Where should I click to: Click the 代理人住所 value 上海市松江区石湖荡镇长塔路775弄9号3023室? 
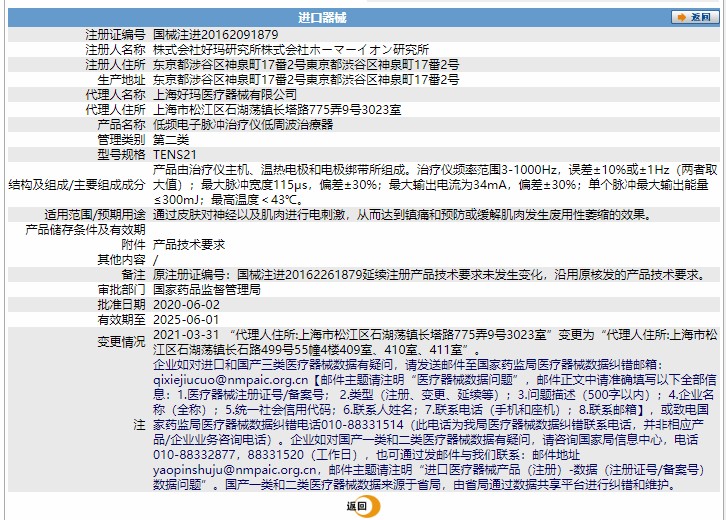coord(277,110)
